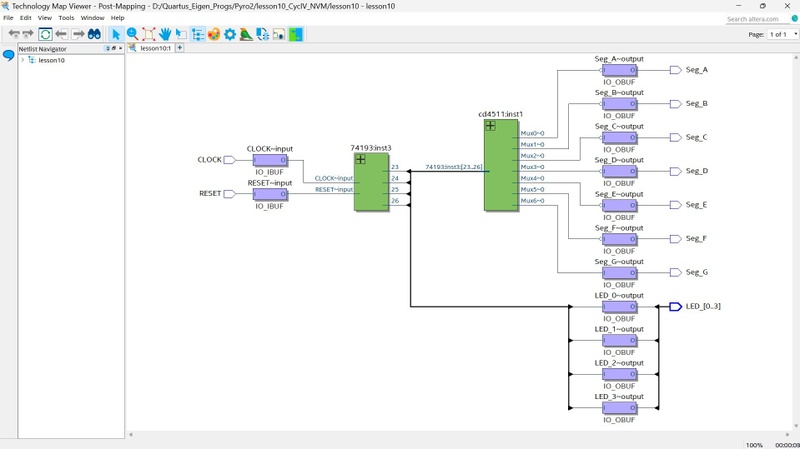Screen dimensions: 800x449
Task: Click the Mux3~0 port label
Action: click(532, 167)
